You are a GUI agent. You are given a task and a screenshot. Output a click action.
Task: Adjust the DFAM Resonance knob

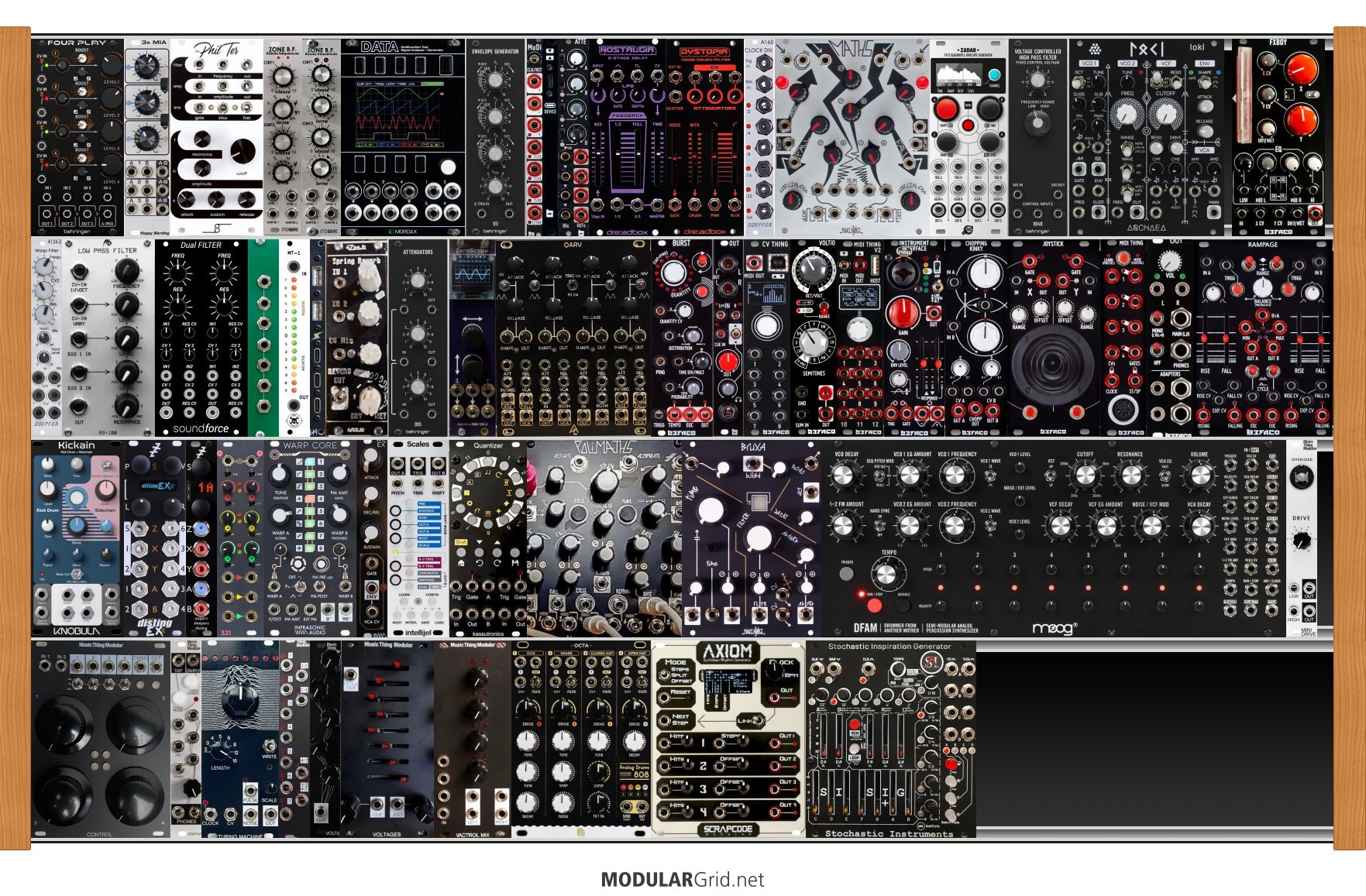(1130, 475)
